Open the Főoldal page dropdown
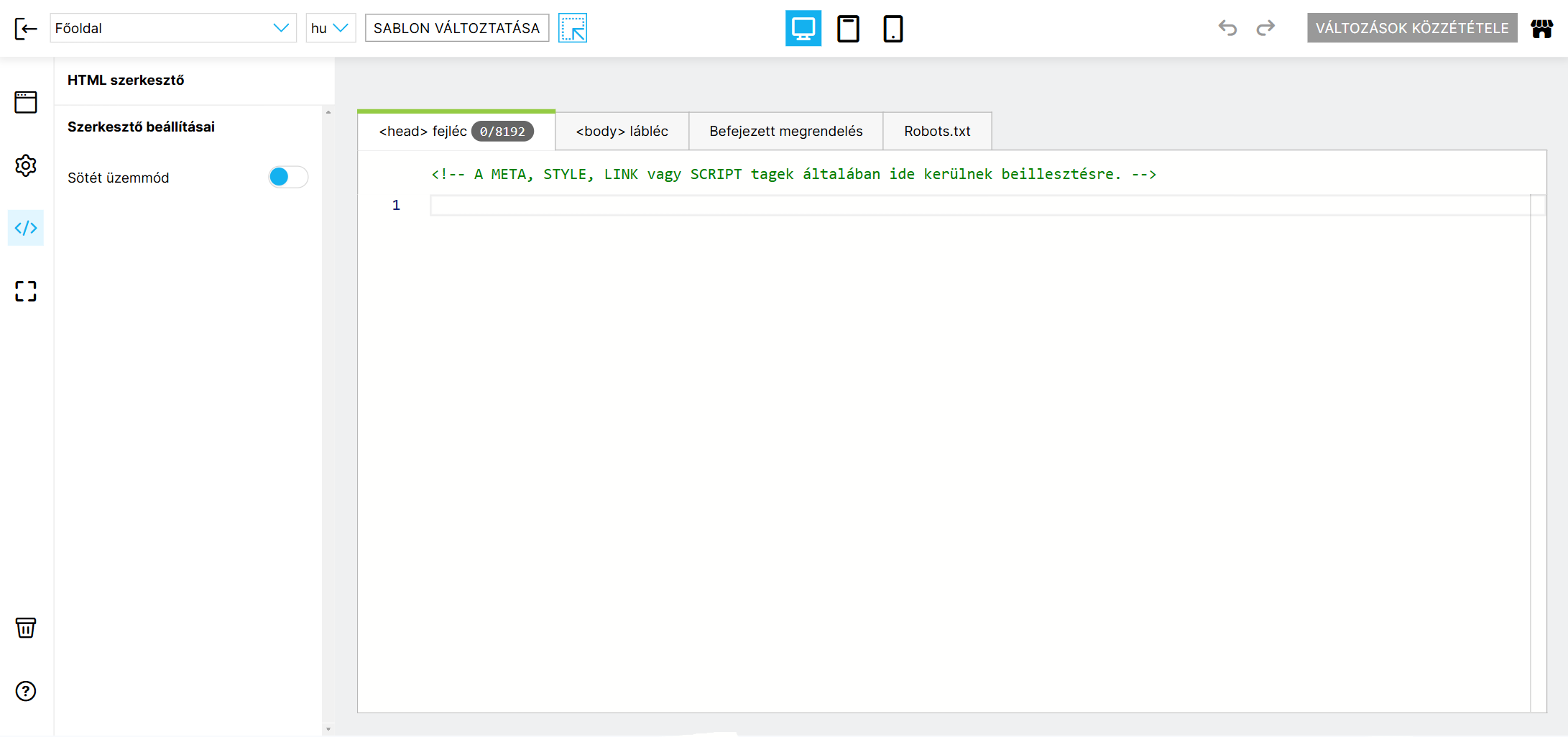1568x737 pixels. [x=173, y=28]
